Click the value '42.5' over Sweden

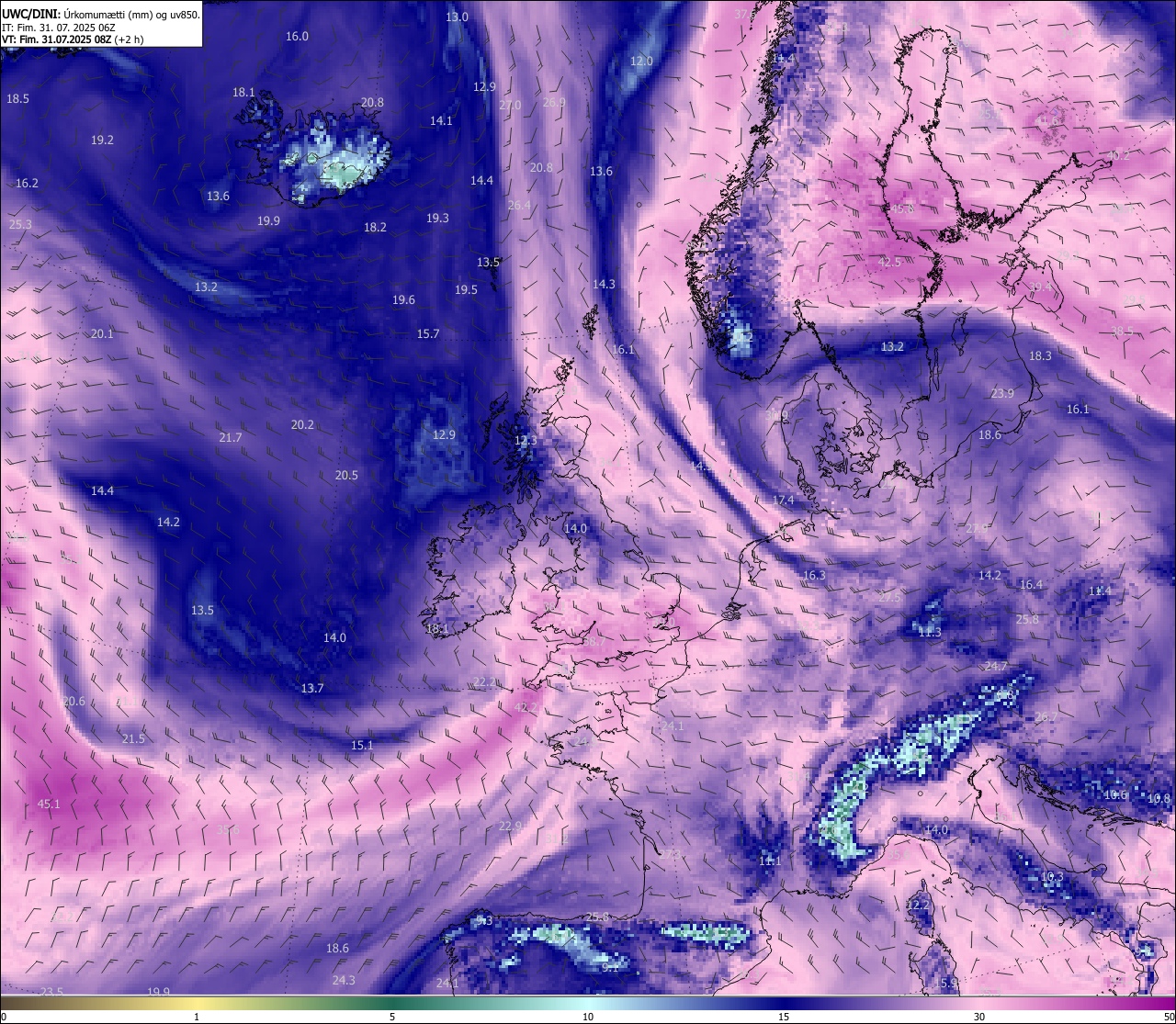[x=889, y=262]
